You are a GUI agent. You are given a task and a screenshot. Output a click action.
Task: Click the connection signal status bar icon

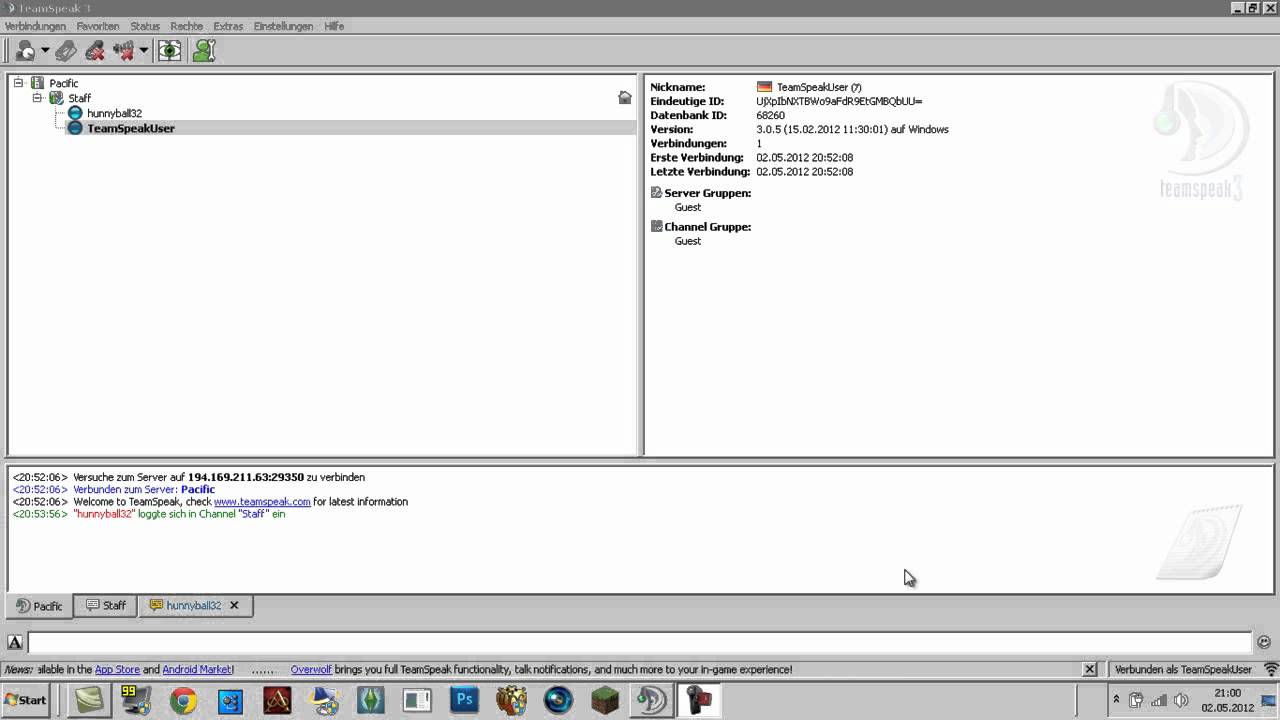point(1271,669)
